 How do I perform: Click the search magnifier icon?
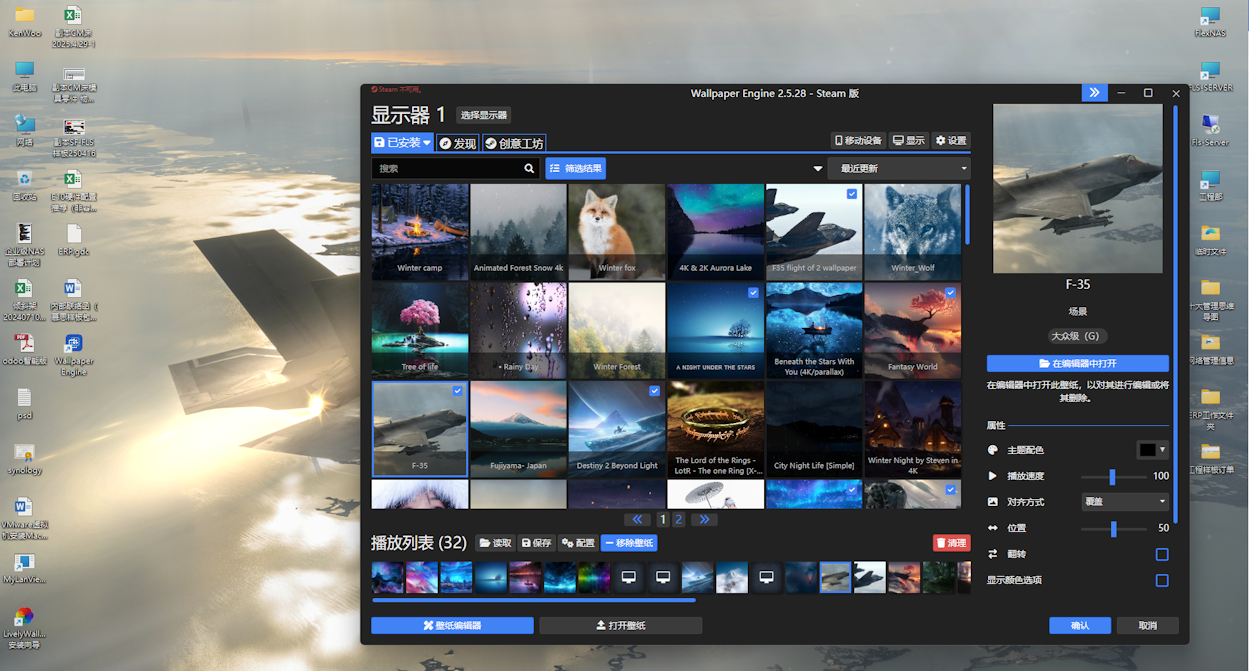529,169
